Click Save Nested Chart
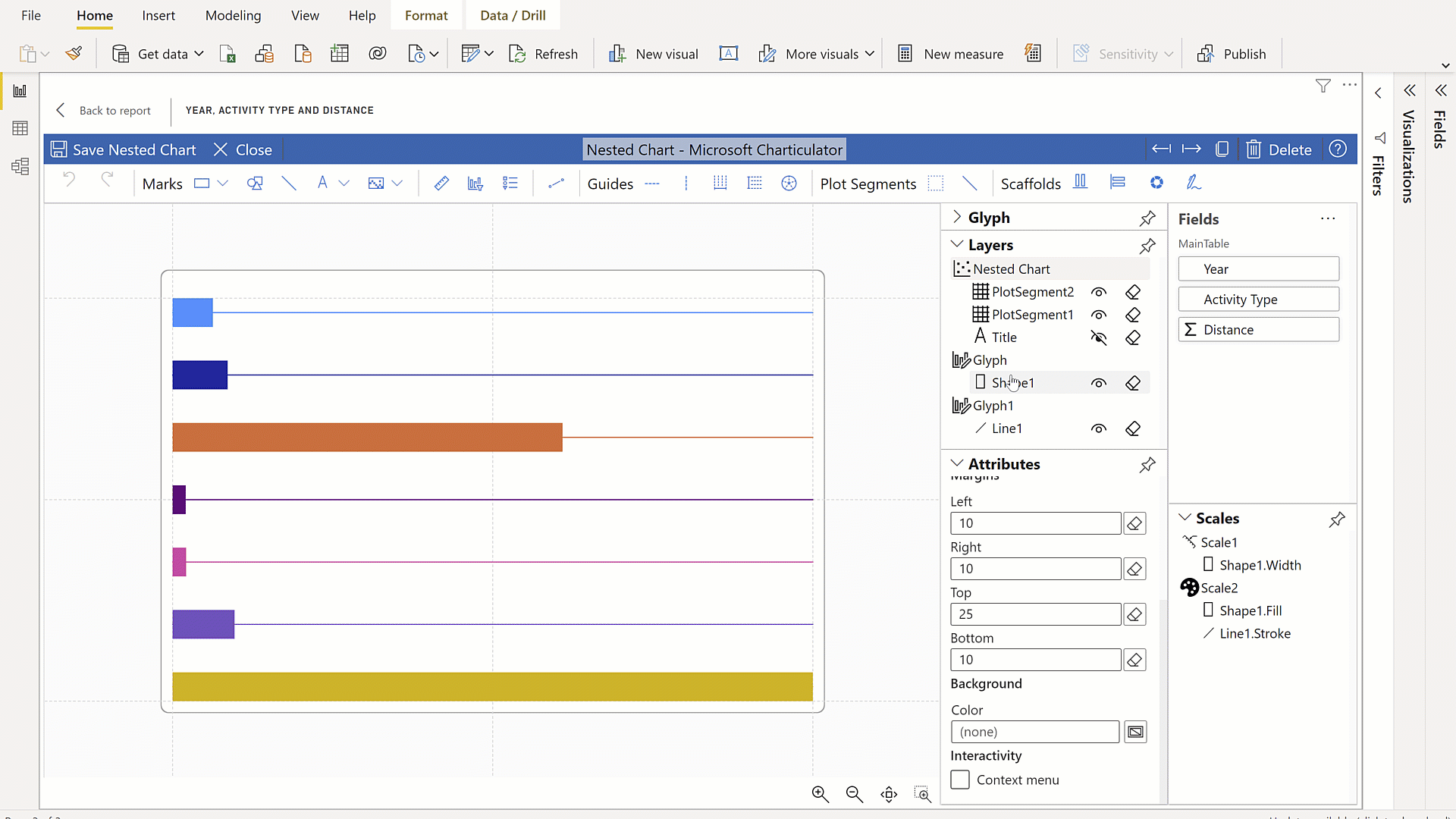The image size is (1456, 819). [x=124, y=149]
